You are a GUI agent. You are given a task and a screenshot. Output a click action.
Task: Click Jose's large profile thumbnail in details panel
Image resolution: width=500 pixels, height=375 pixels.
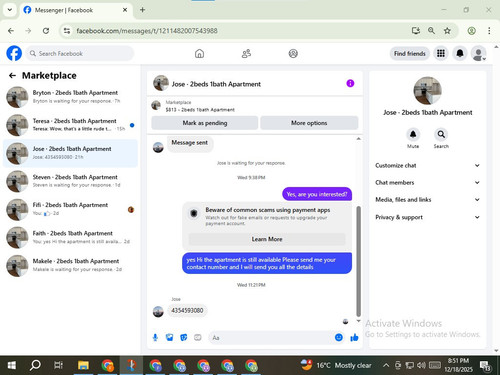click(427, 91)
